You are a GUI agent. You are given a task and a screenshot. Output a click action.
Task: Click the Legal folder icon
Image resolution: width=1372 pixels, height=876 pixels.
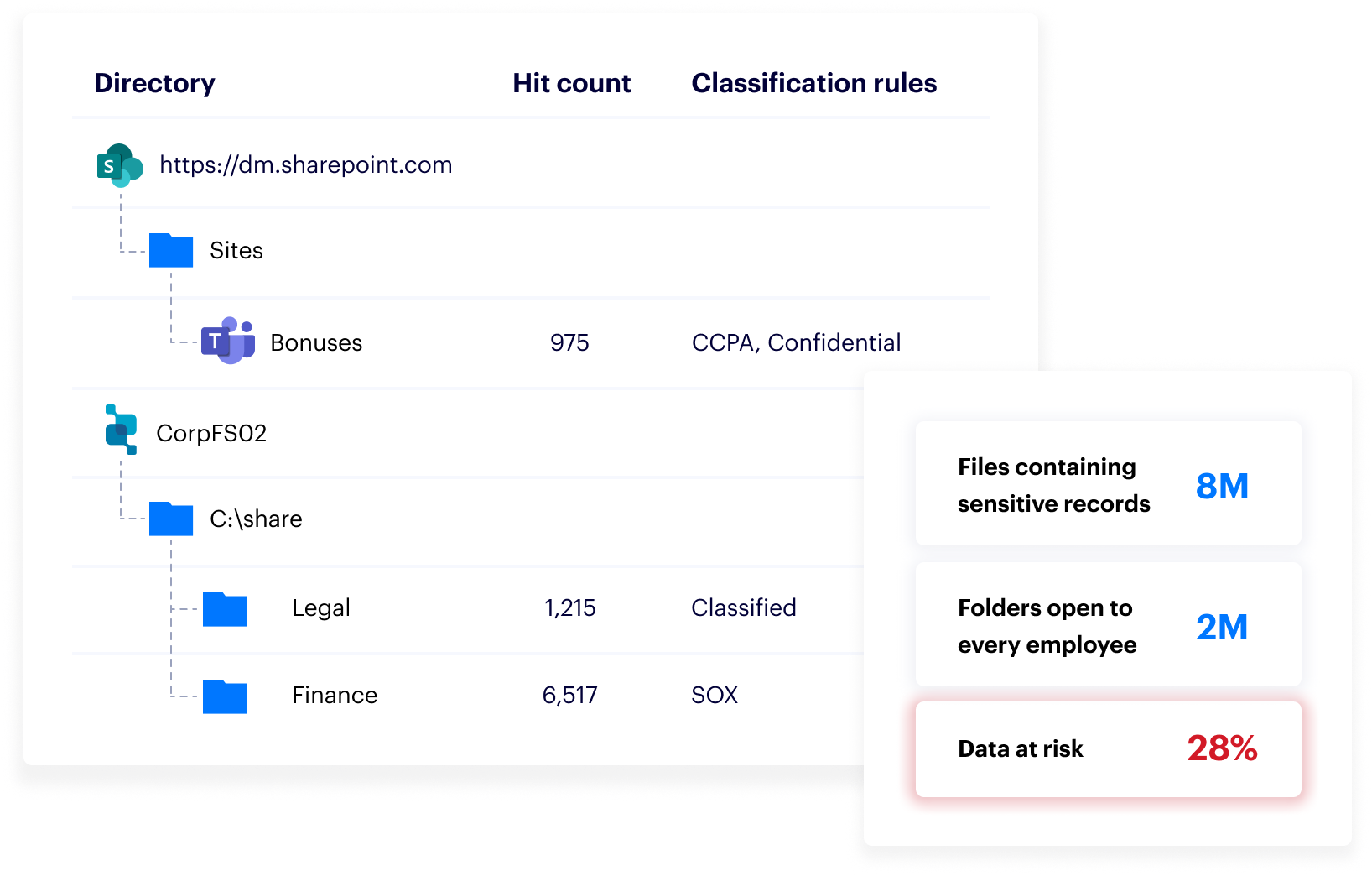[x=225, y=609]
